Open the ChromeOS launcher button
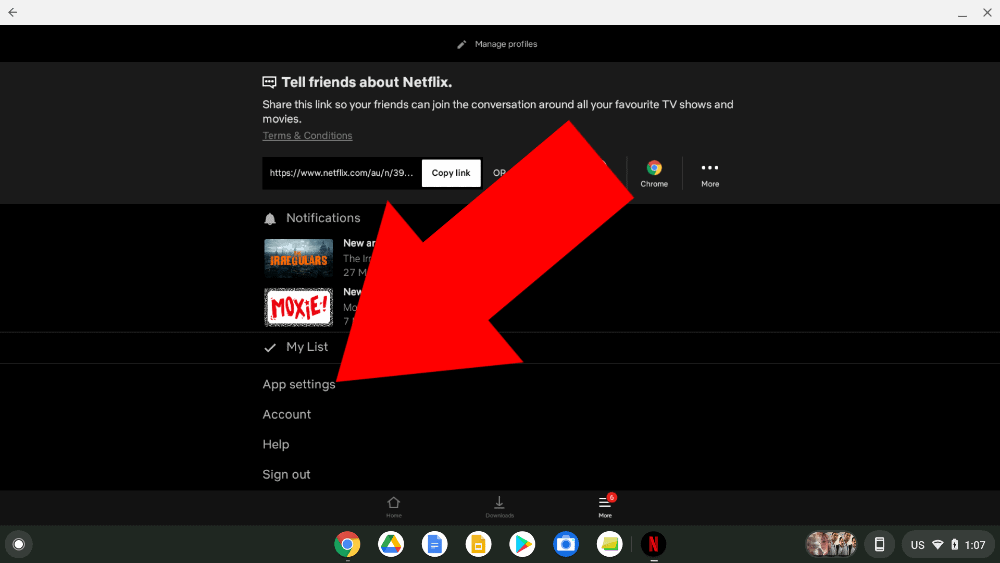 tap(18, 544)
